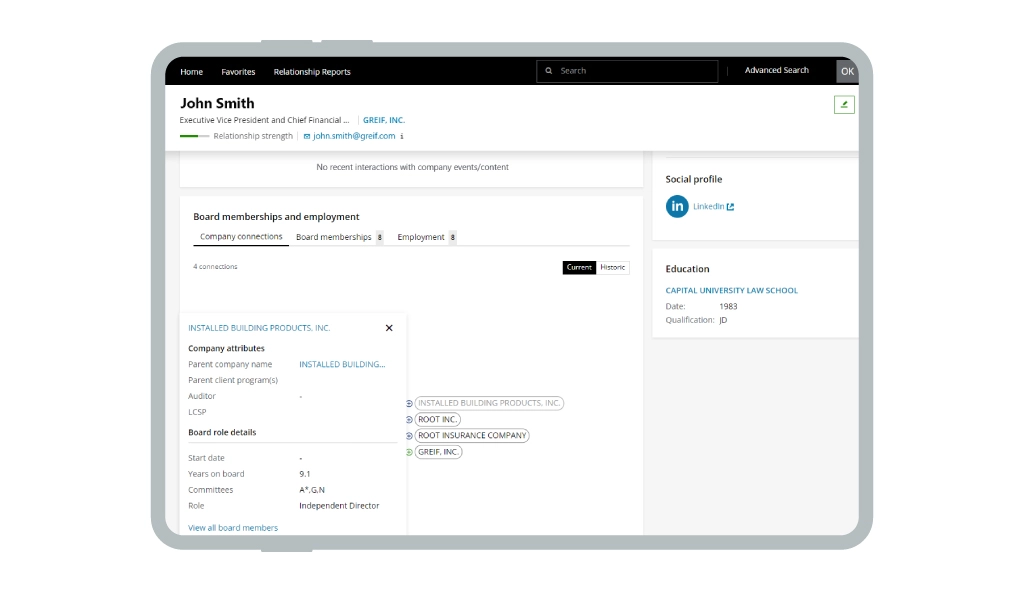This screenshot has height=592, width=1024.
Task: Open the OK user avatar button
Action: point(847,71)
